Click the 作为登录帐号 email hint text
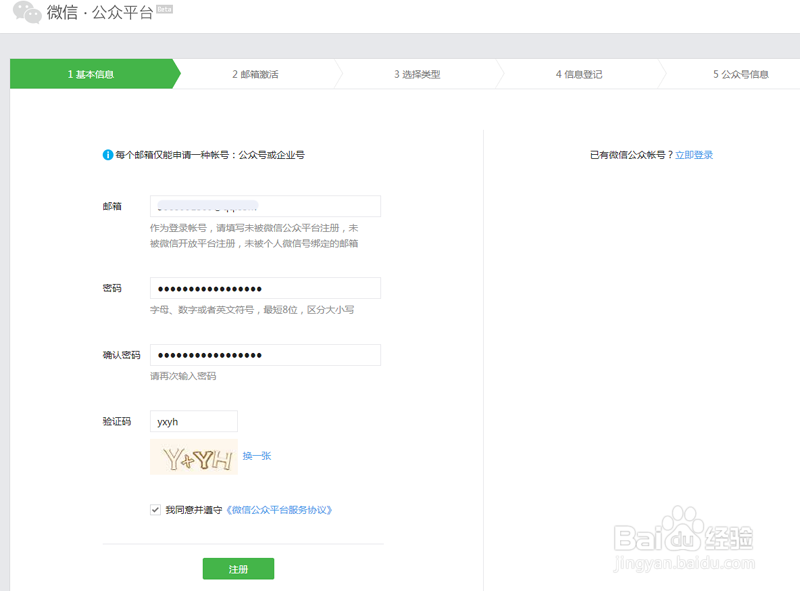Screen dimensions: 800x591 (254, 236)
